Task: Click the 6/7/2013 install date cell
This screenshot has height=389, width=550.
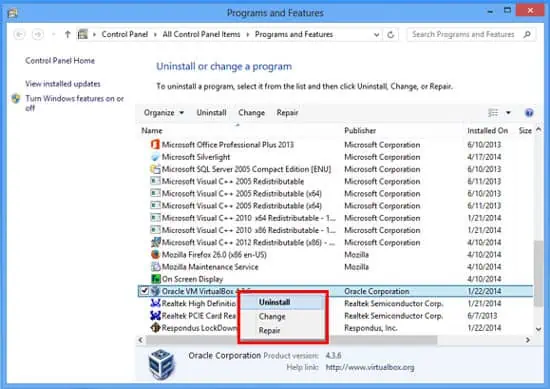Action: tap(482, 316)
